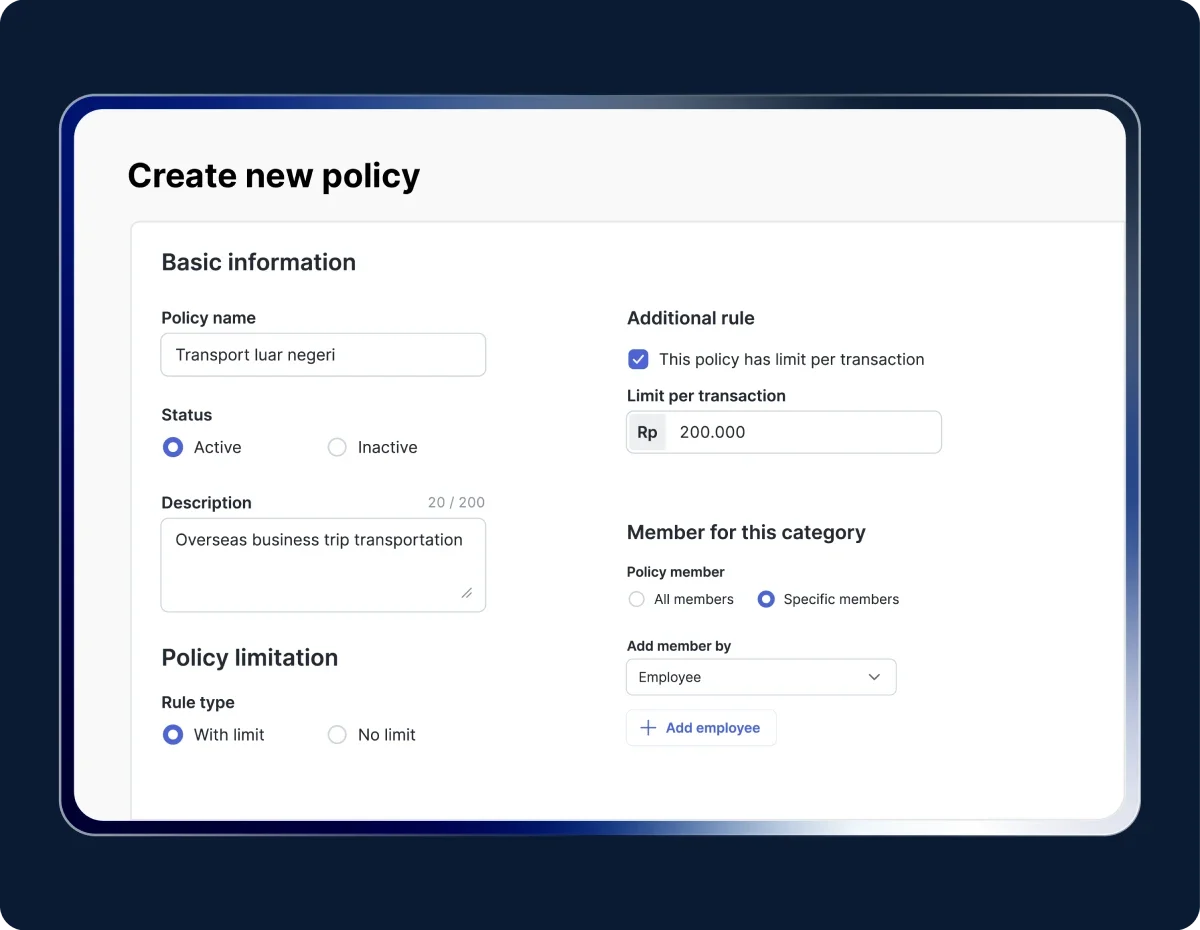Click the 200.000 limit amount field

click(x=800, y=432)
